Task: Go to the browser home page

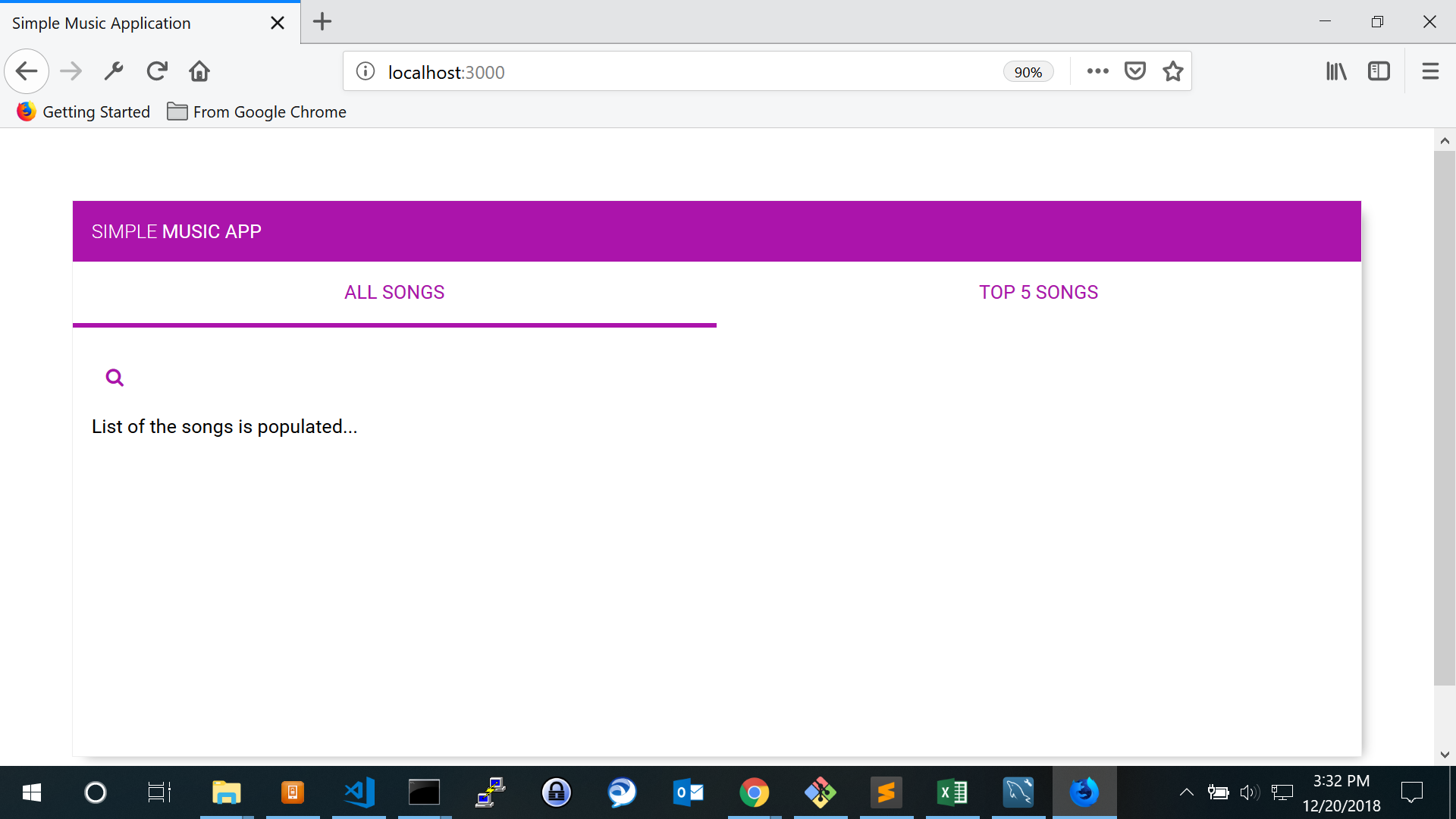Action: [199, 71]
